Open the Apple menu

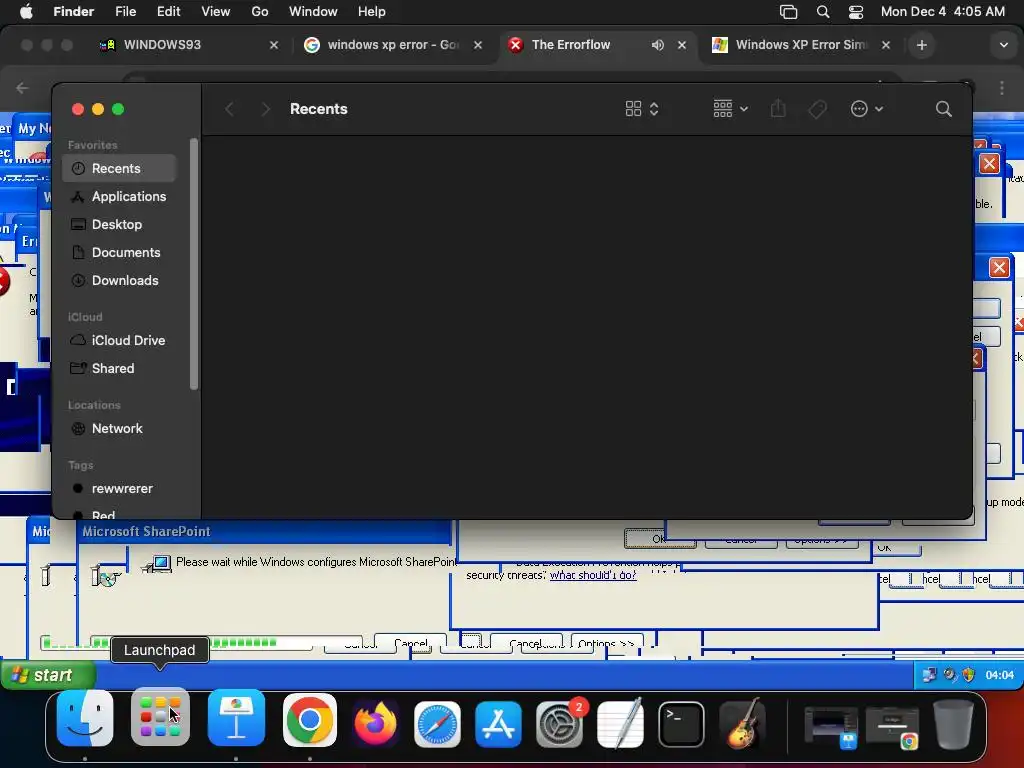coord(26,12)
